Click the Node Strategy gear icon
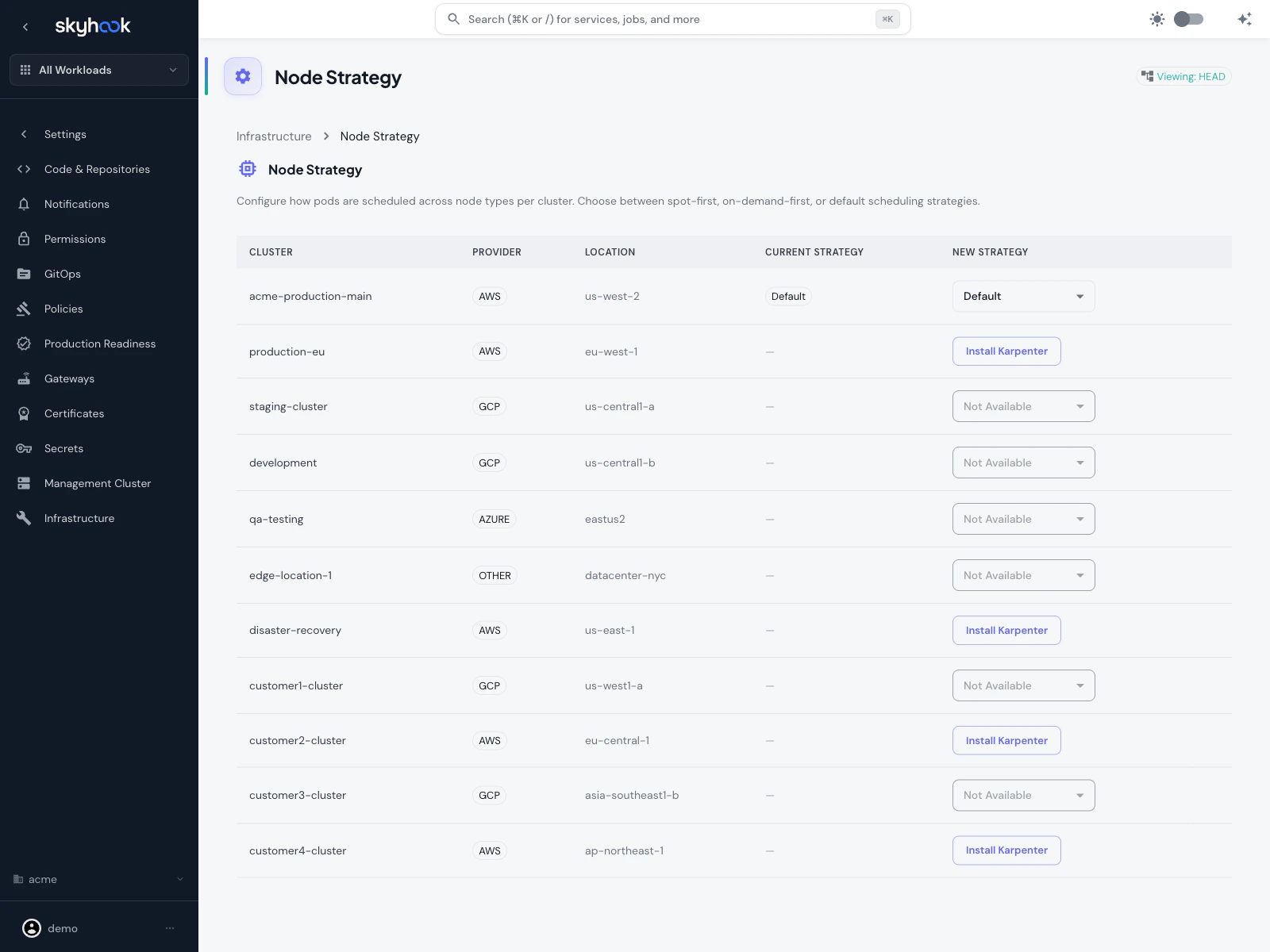Viewport: 1270px width, 952px height. click(243, 76)
